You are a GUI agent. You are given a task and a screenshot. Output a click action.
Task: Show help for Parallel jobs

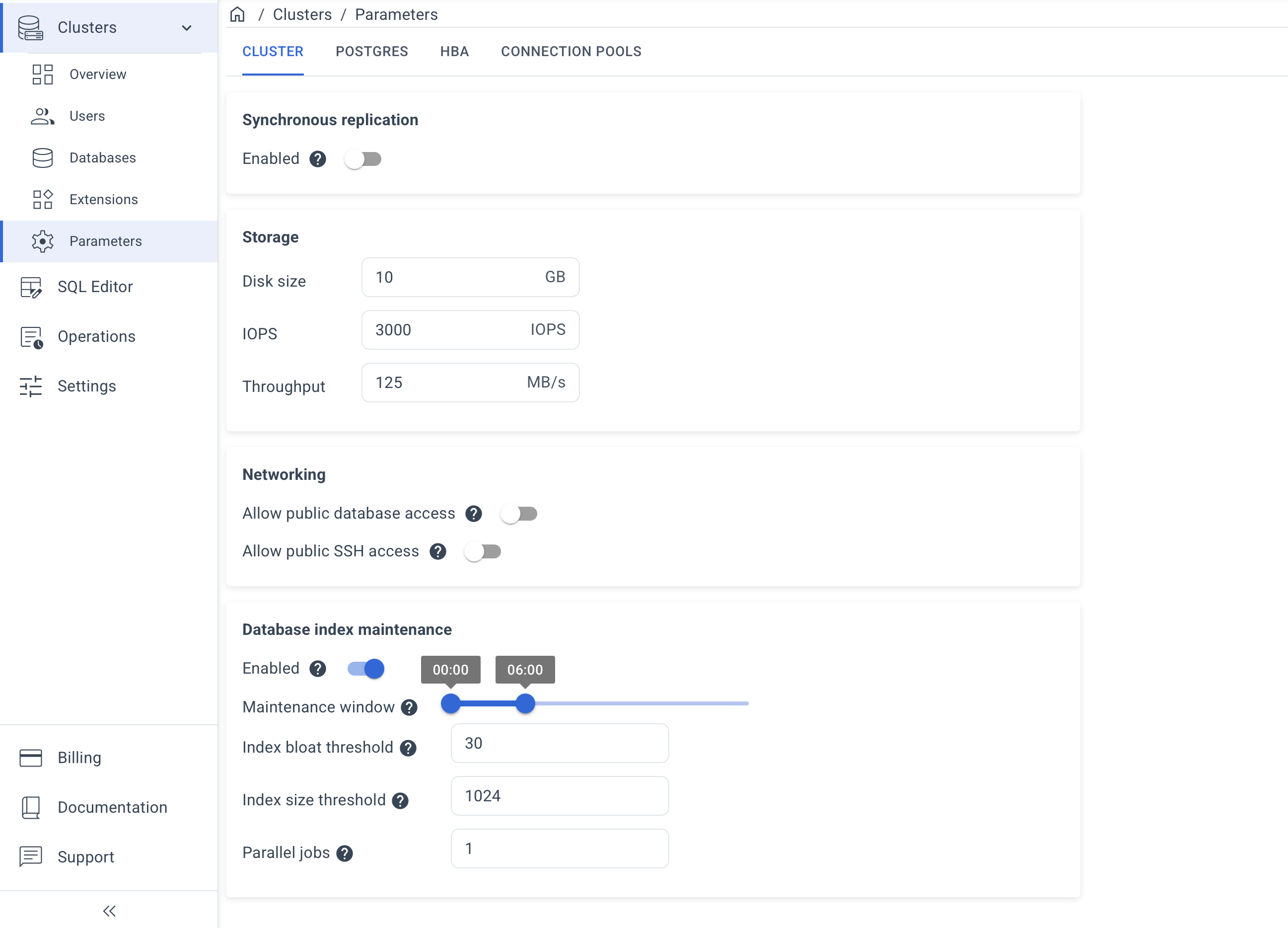[x=345, y=853]
